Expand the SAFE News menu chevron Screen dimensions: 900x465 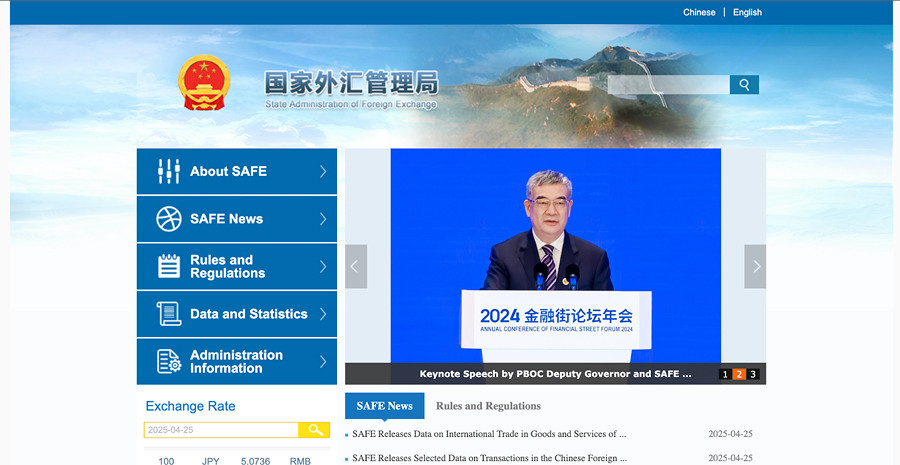(323, 219)
